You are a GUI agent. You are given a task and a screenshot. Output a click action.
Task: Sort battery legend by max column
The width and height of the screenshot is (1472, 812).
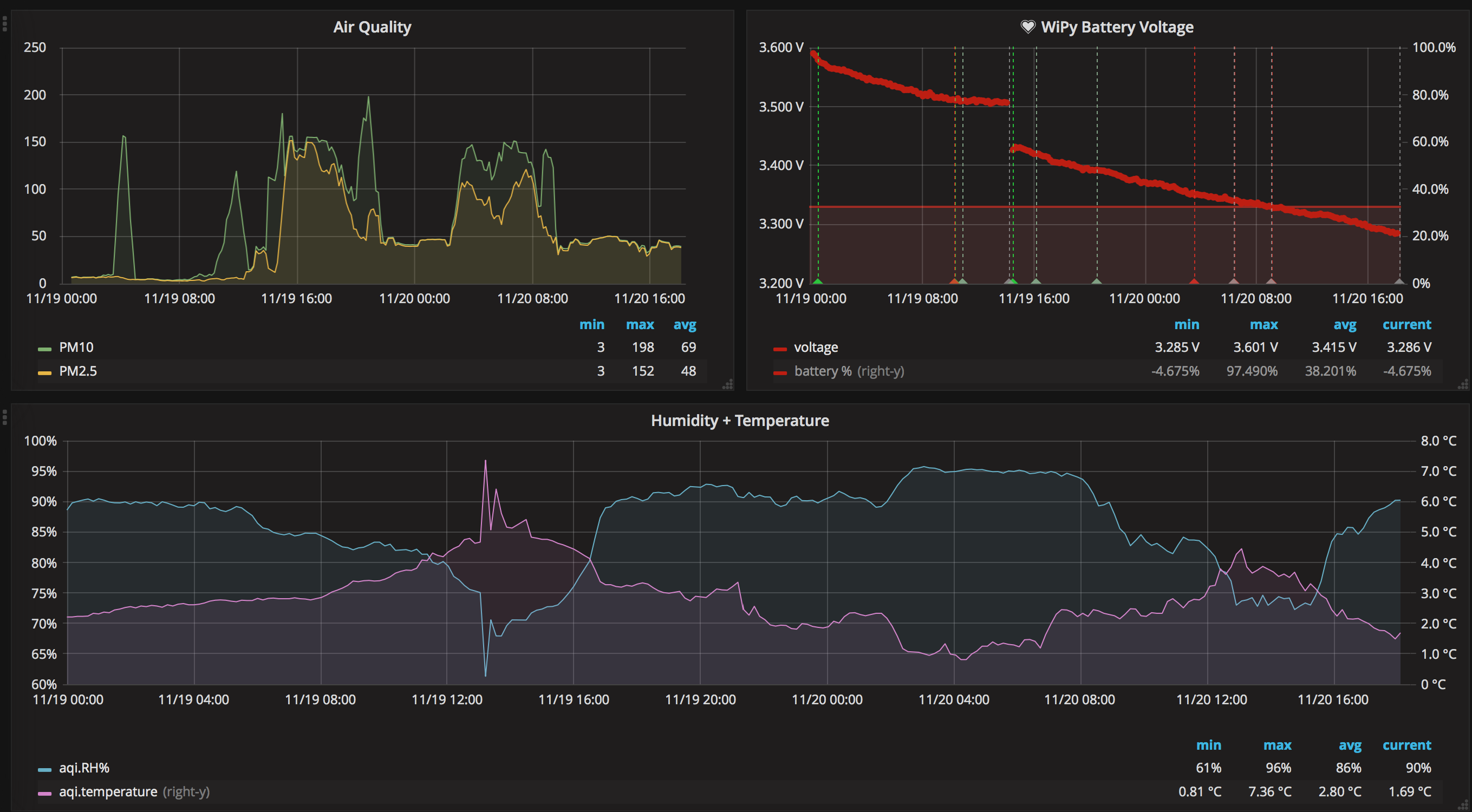[x=1264, y=324]
